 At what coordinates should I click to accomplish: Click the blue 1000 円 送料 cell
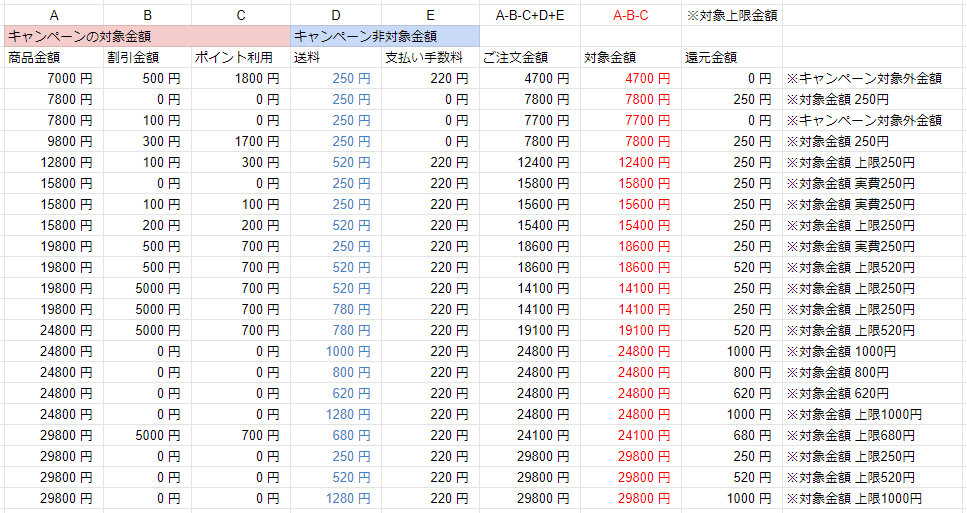(335, 351)
